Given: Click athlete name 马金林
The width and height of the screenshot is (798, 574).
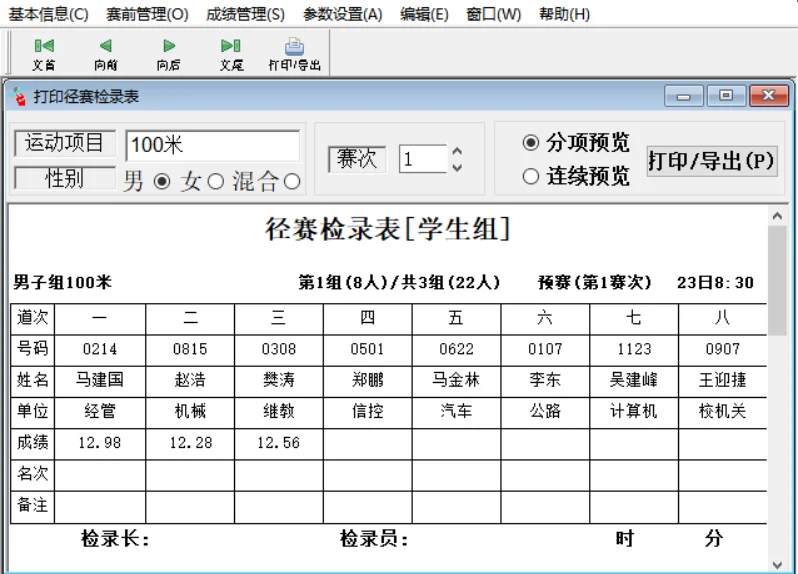Looking at the screenshot, I should (456, 380).
